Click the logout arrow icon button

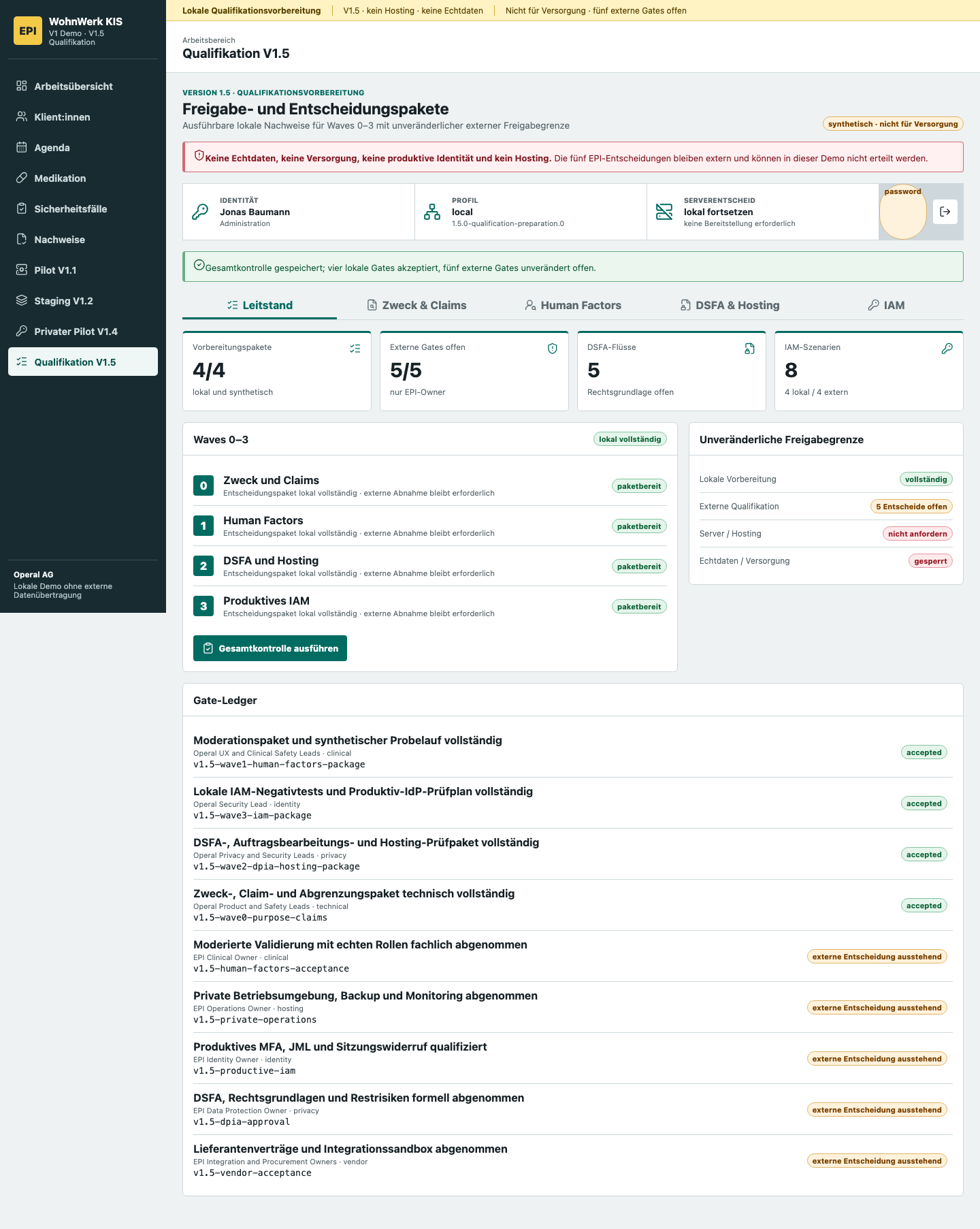(x=945, y=212)
